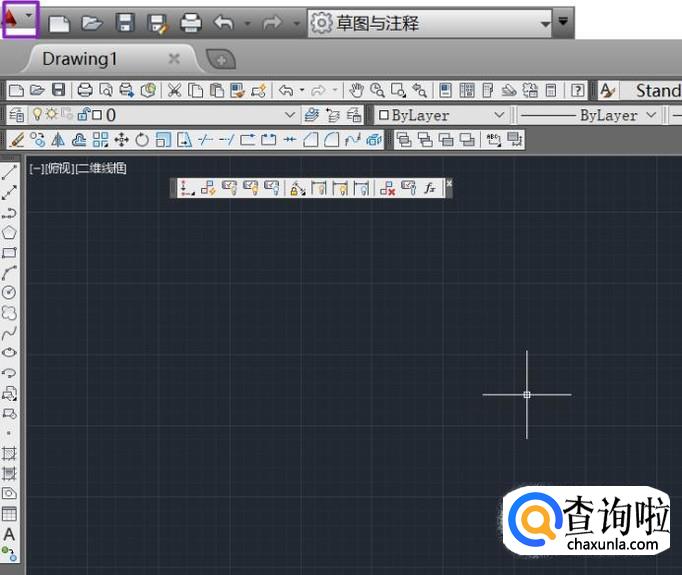Click the [俯视] view control label

[60, 168]
